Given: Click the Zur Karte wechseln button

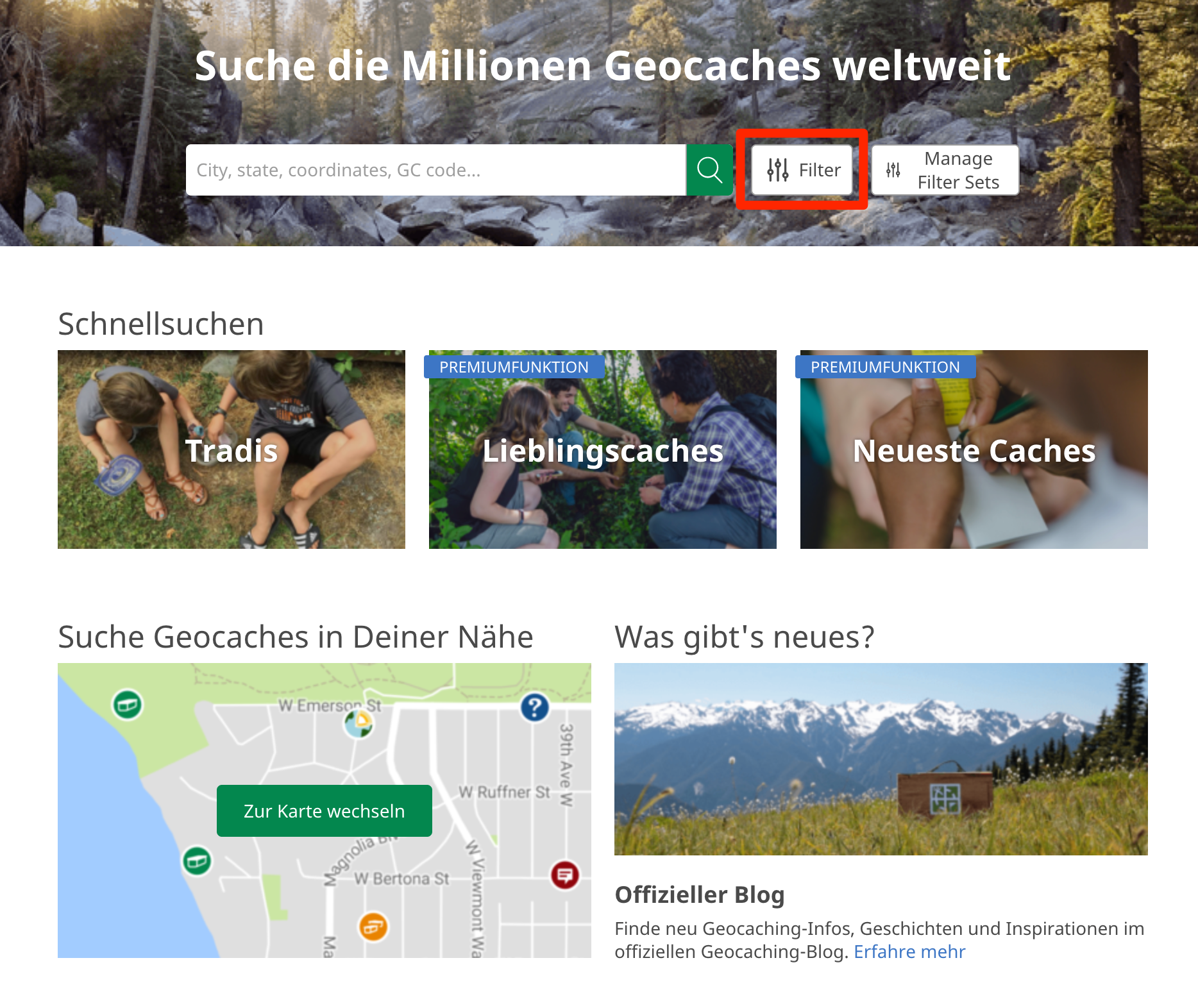Looking at the screenshot, I should [x=325, y=811].
